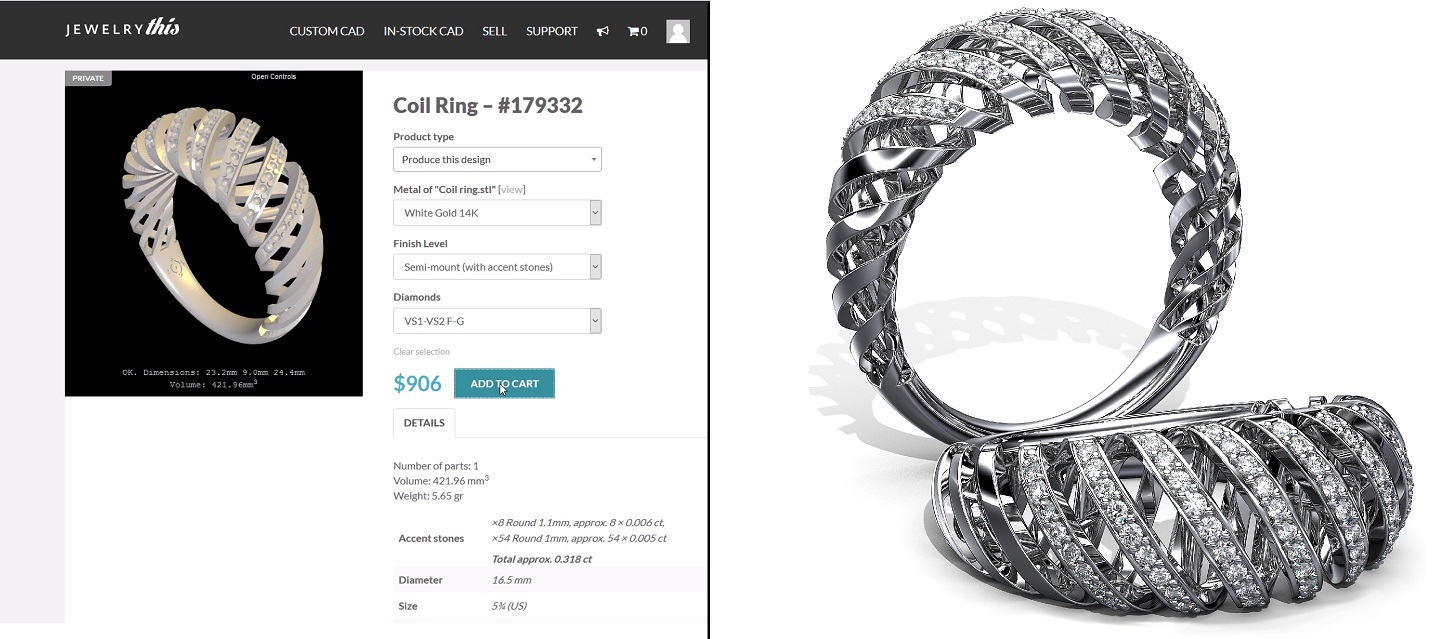
Task: Go to the JewelryThis home logo
Action: [x=122, y=29]
